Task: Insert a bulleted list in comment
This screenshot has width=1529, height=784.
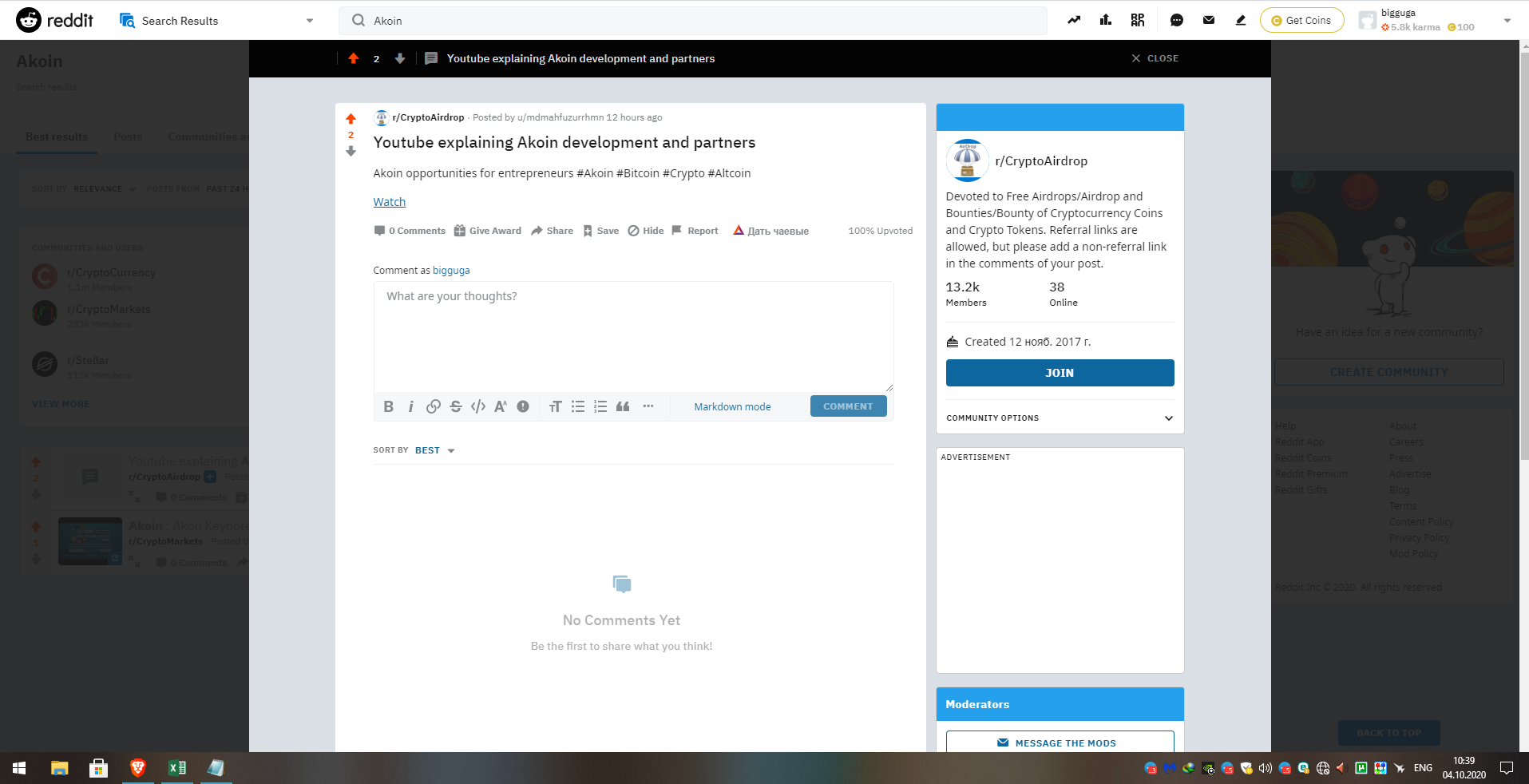Action: click(x=578, y=406)
